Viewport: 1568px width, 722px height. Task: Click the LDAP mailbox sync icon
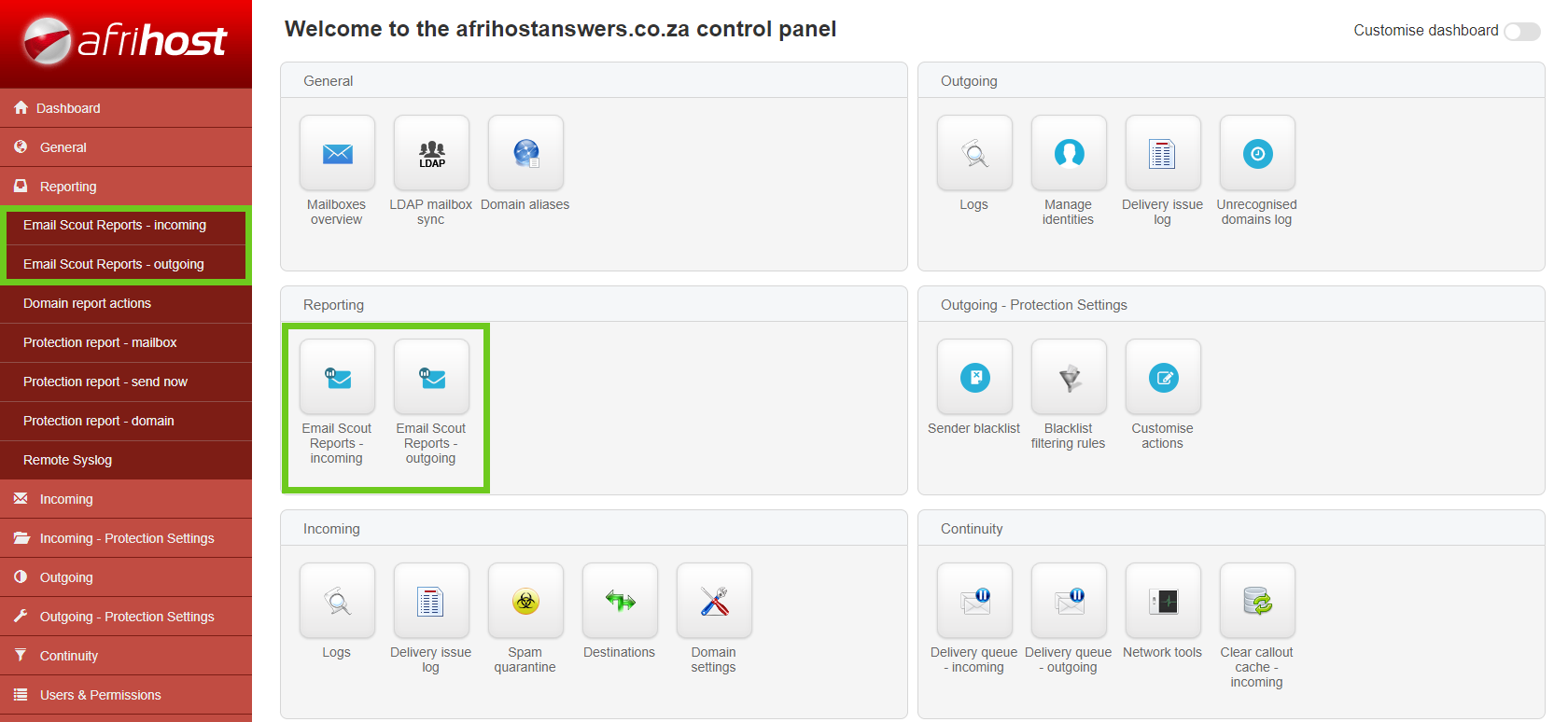point(431,153)
